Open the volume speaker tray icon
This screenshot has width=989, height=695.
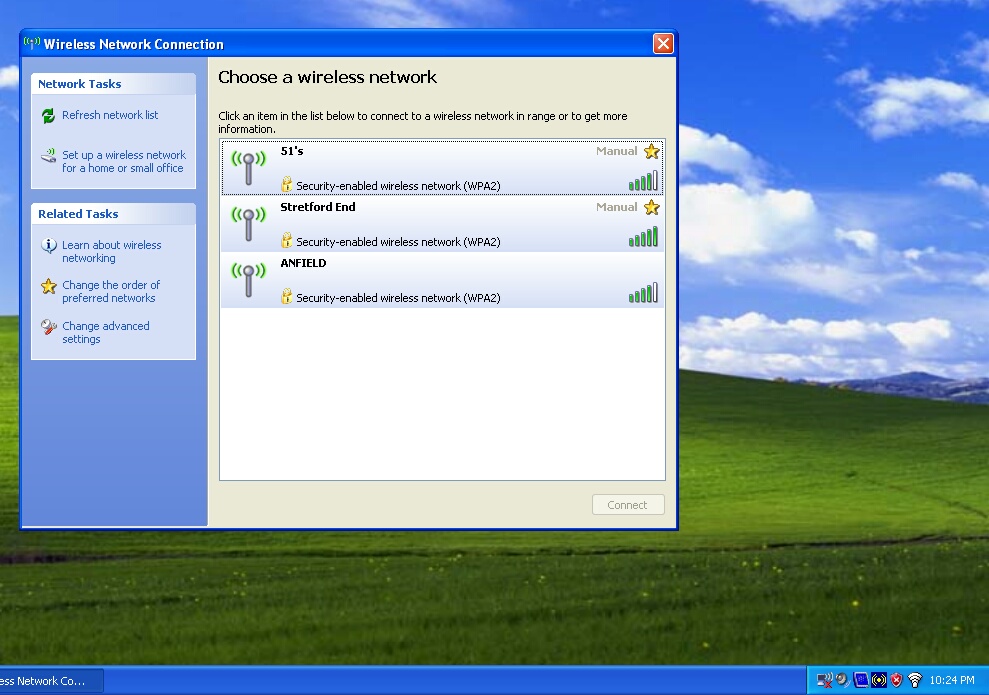point(842,680)
